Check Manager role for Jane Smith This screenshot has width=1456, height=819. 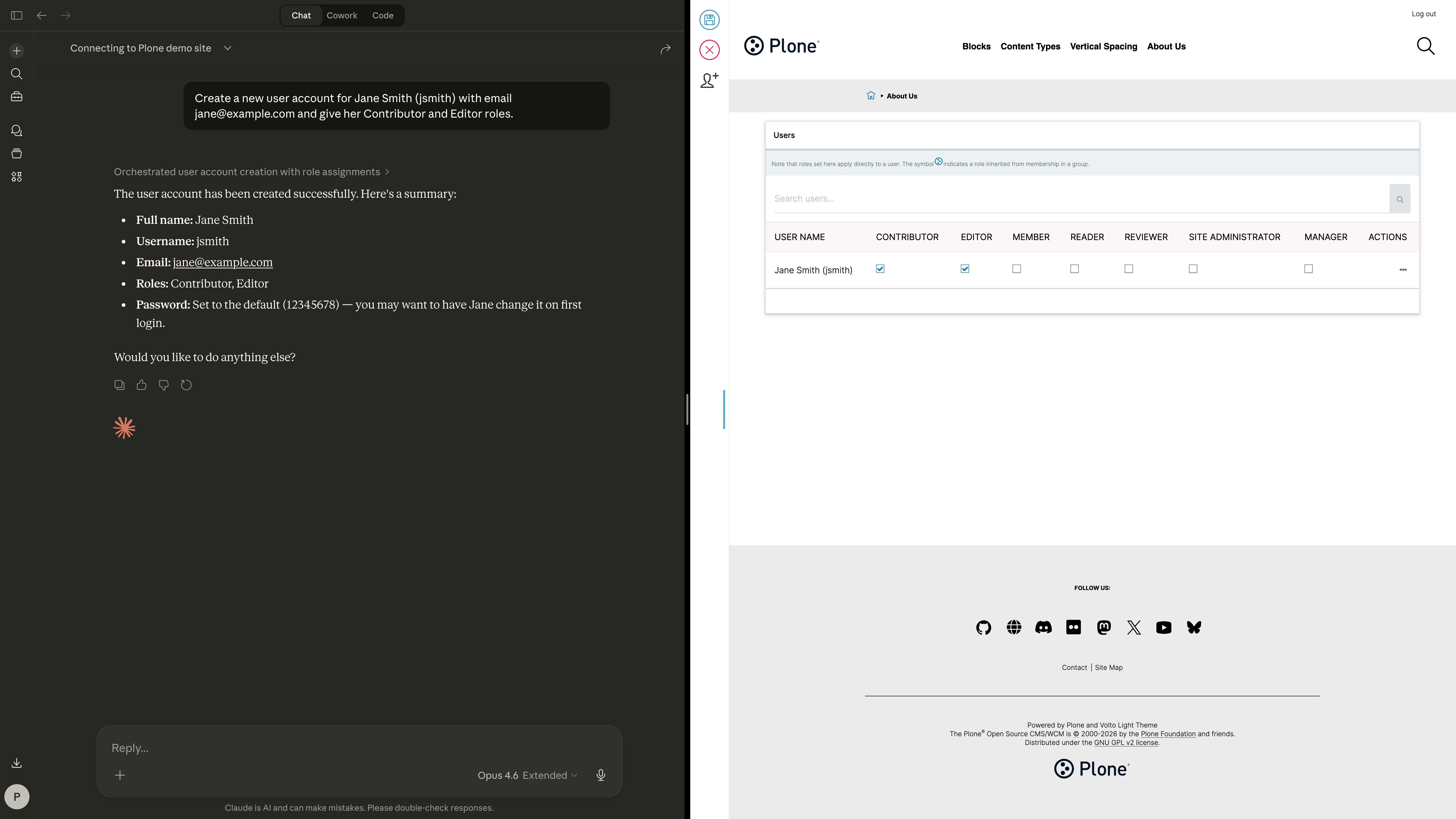1308,269
